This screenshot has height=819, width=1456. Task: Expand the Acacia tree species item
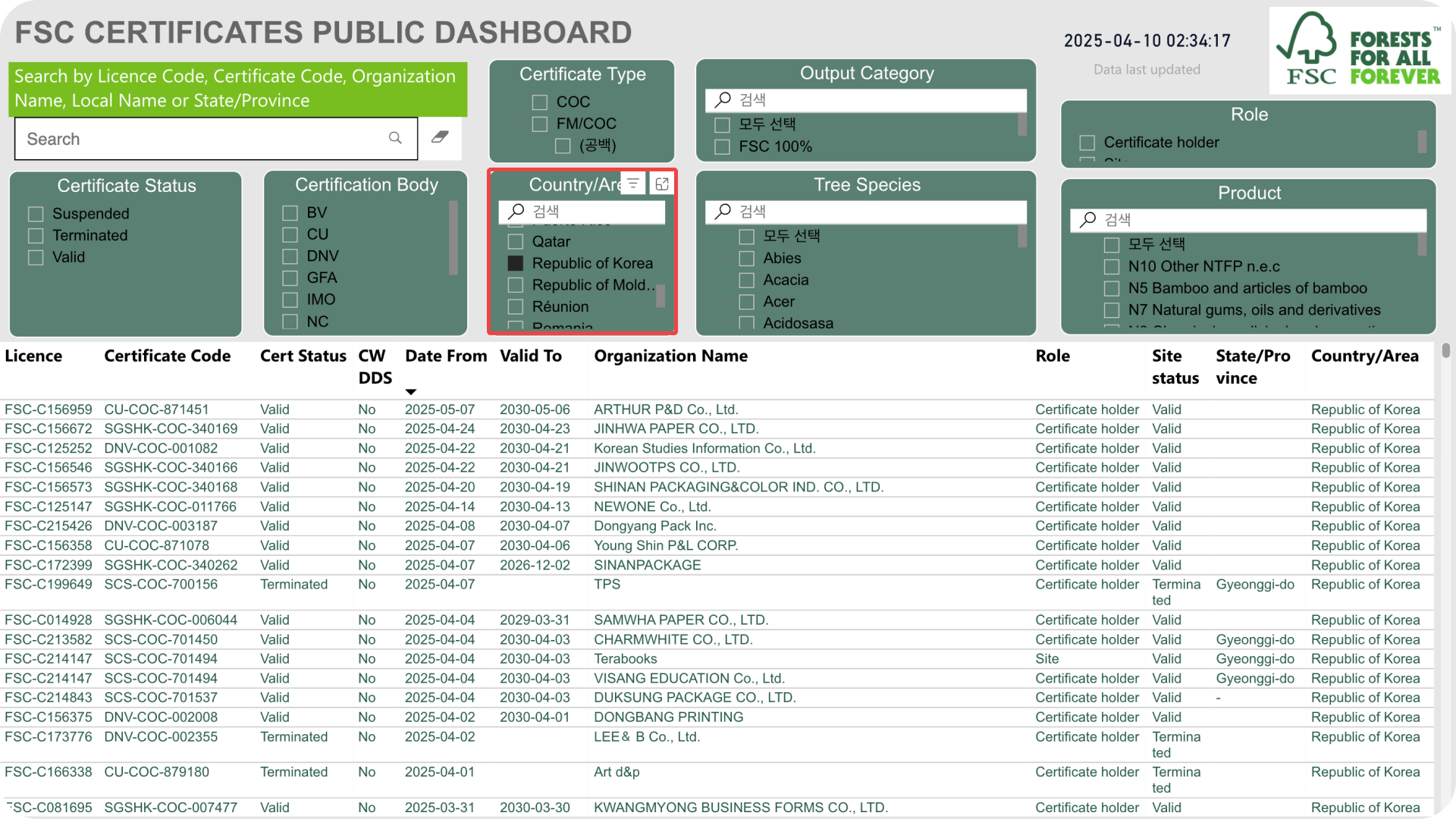pyautogui.click(x=723, y=280)
